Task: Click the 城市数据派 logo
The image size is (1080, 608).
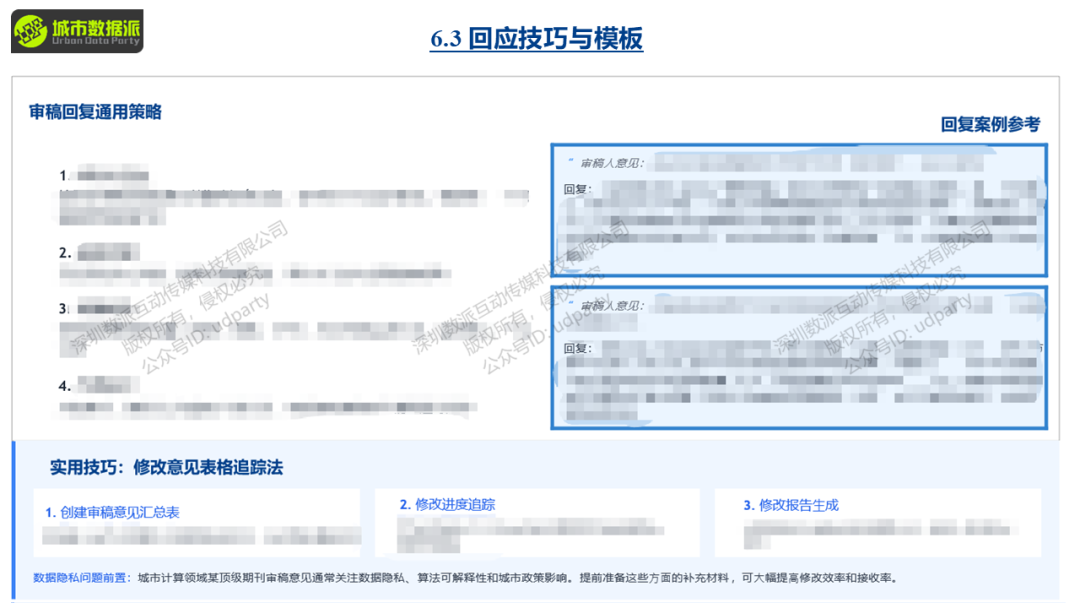Action: coord(77,30)
